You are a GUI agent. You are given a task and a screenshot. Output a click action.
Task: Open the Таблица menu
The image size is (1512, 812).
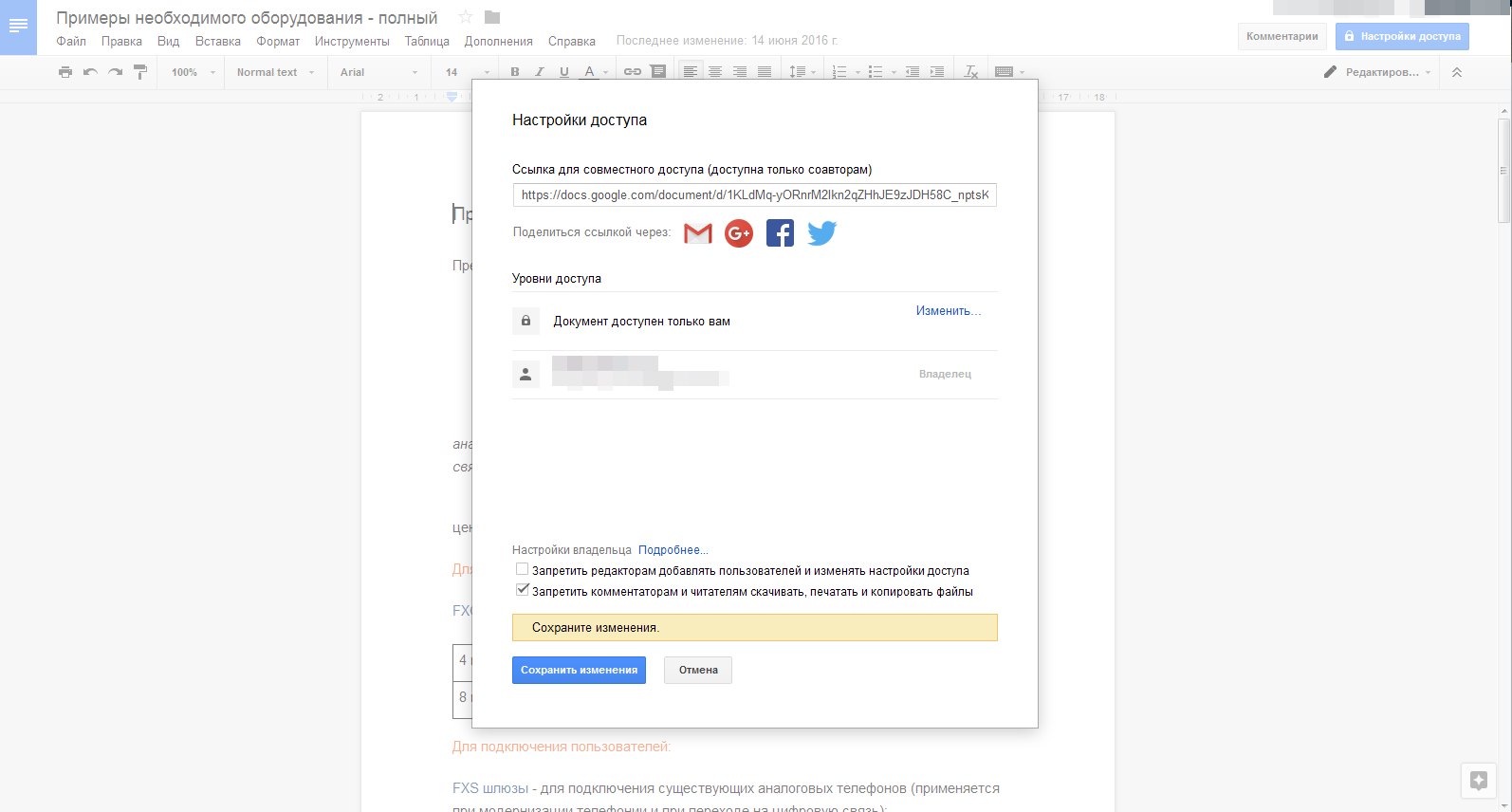coord(427,41)
